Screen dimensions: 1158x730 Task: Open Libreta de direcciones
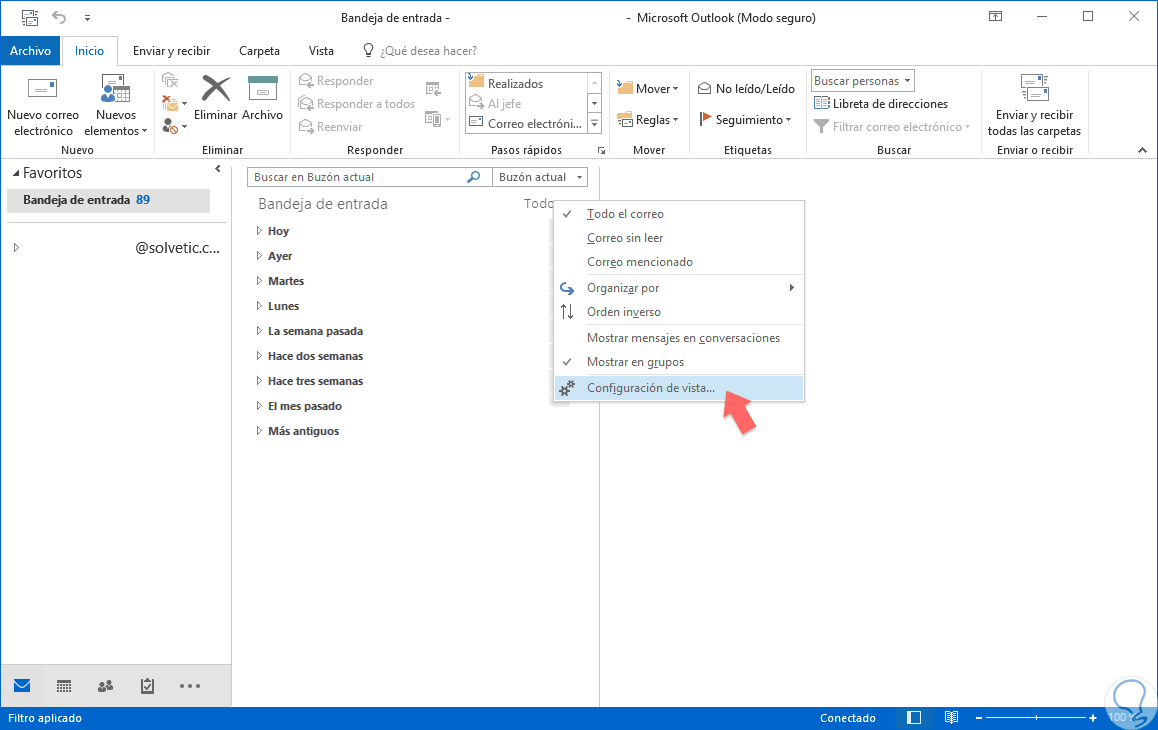click(x=880, y=103)
